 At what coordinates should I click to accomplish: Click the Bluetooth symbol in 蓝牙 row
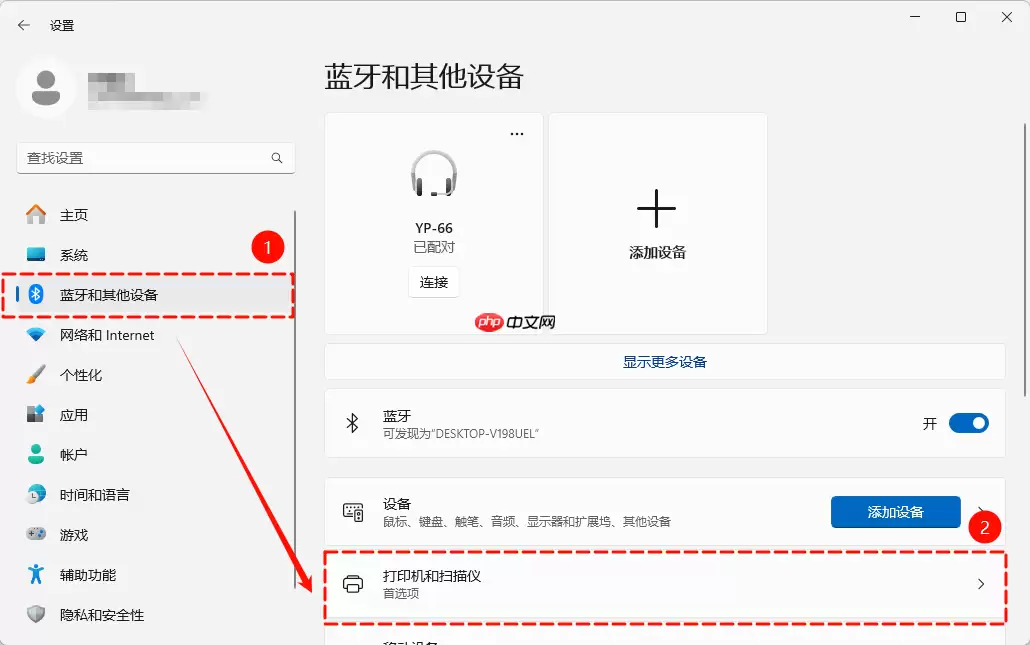coord(353,423)
